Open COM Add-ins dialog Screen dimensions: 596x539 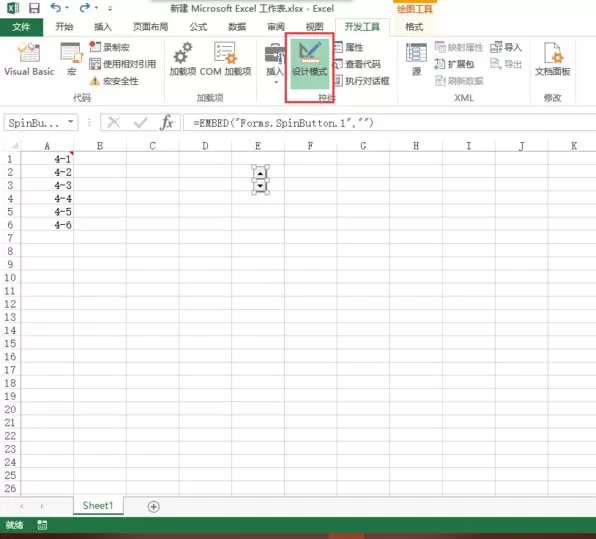[x=225, y=59]
